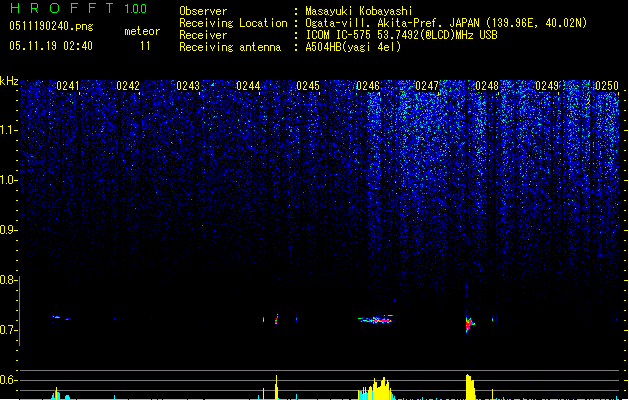Click the 0249 time marker
629x400 pixels.
tap(547, 86)
